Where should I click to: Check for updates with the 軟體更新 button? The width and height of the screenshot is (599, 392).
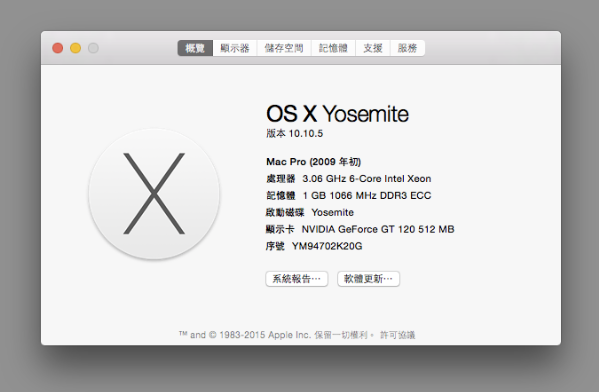point(368,279)
